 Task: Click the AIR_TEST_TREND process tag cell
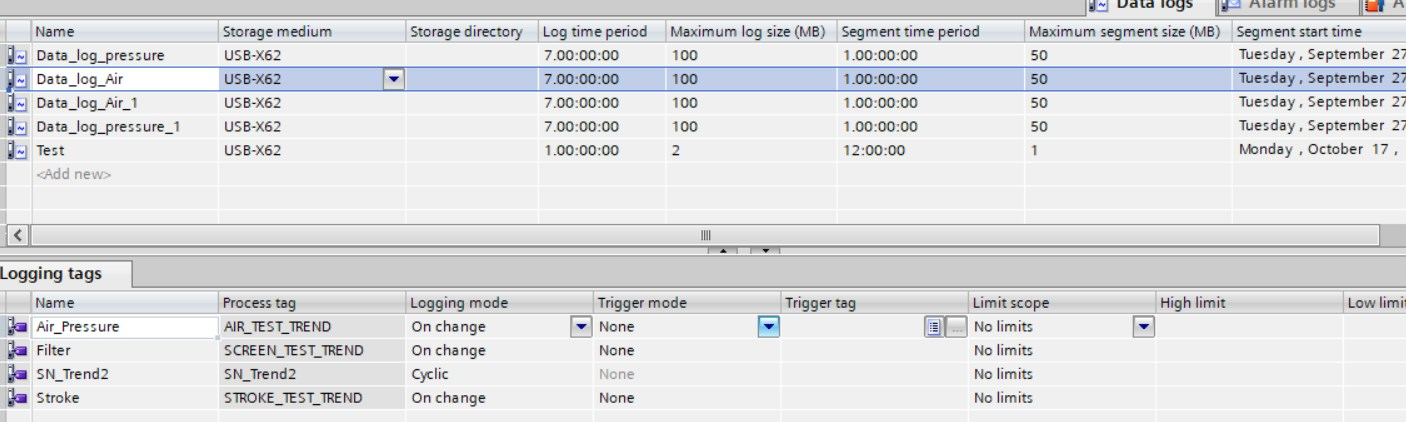coord(311,327)
